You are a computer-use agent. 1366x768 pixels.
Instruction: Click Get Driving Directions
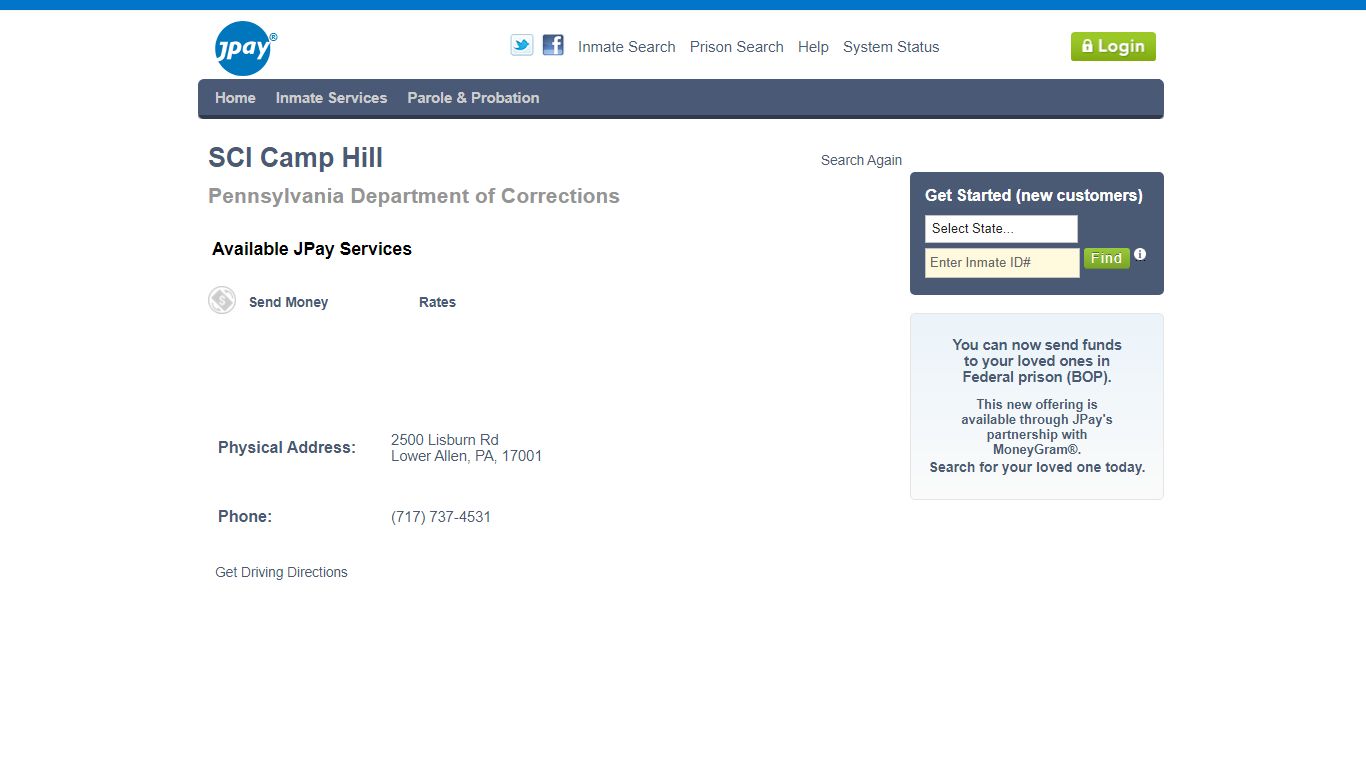click(x=281, y=572)
